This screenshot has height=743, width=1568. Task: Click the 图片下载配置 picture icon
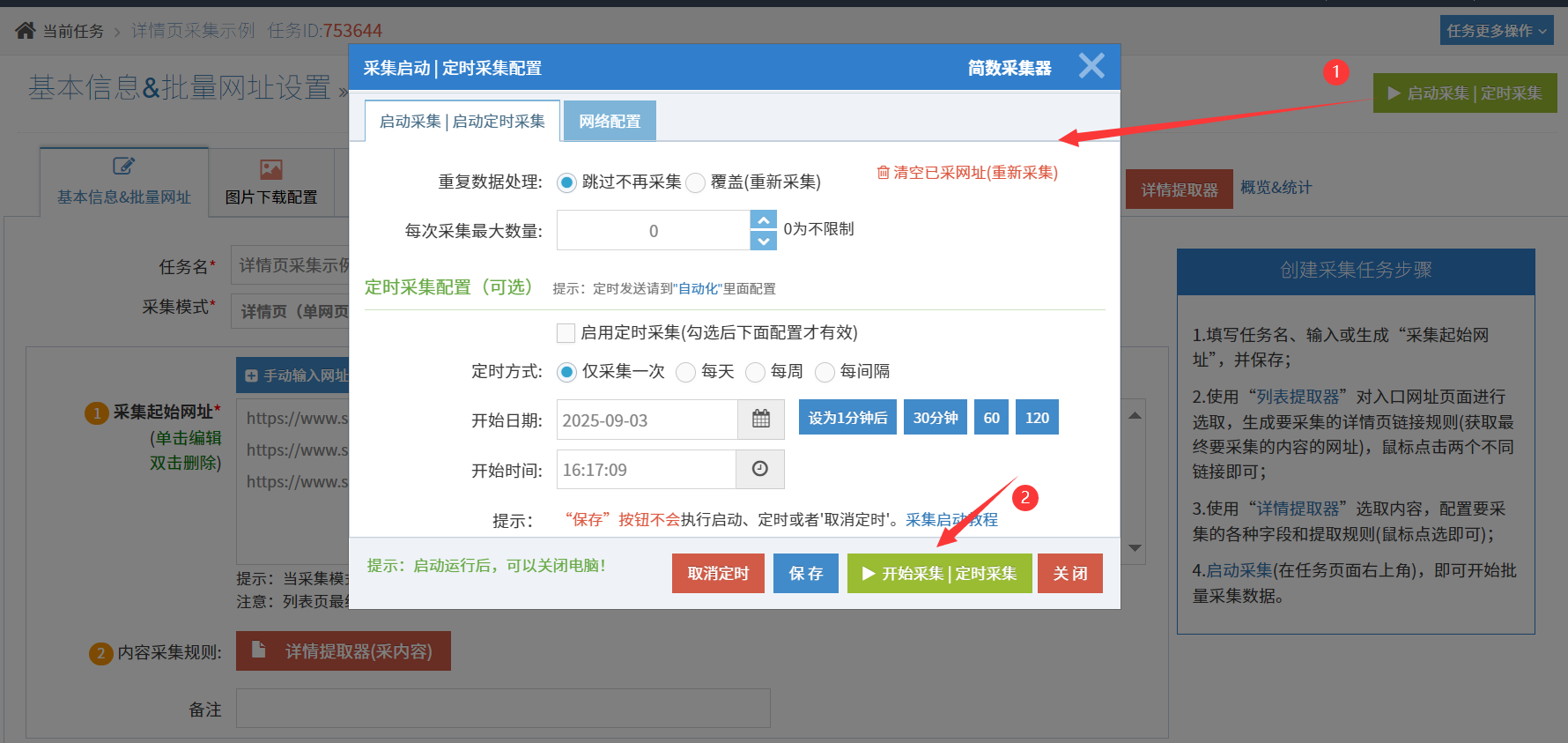(x=270, y=169)
